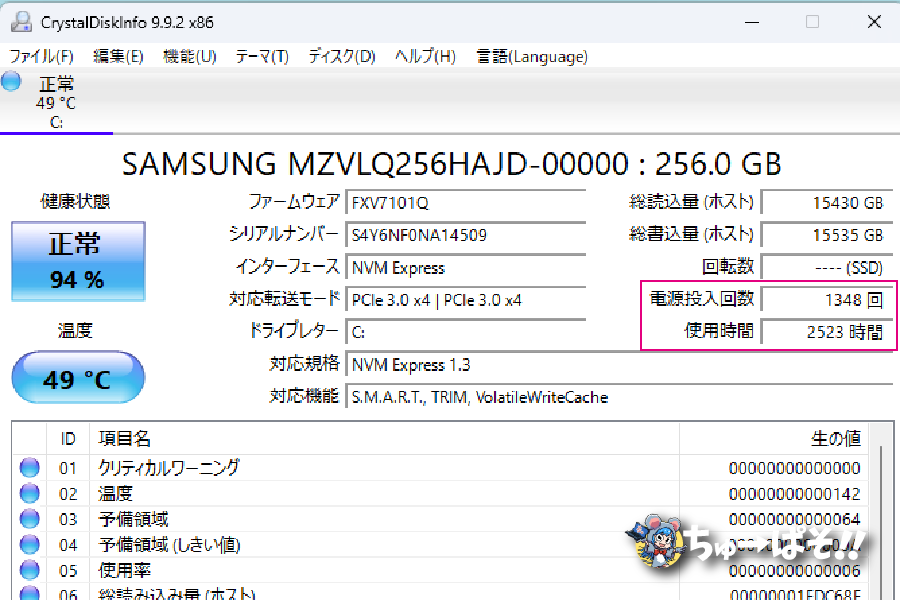This screenshot has height=600, width=900.
Task: Click the 正常 94 % health status button
Action: pyautogui.click(x=78, y=261)
